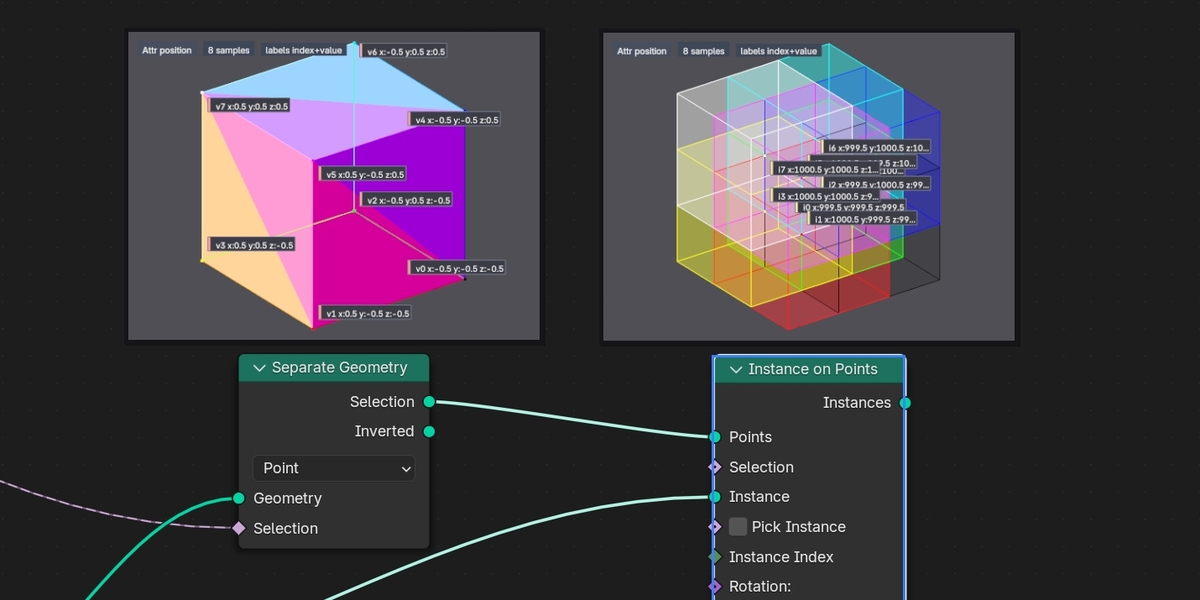
Task: Click the Inverted output socket
Action: tap(429, 431)
